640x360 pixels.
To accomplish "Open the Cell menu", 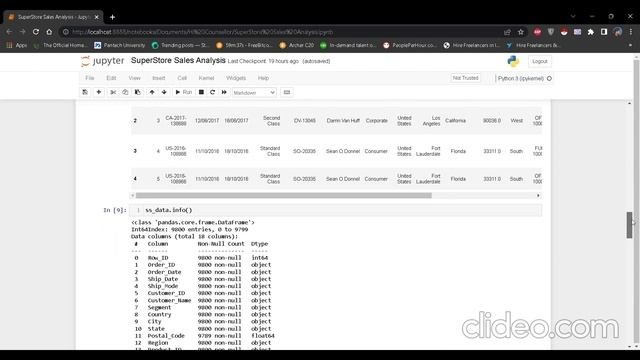I will (x=182, y=78).
